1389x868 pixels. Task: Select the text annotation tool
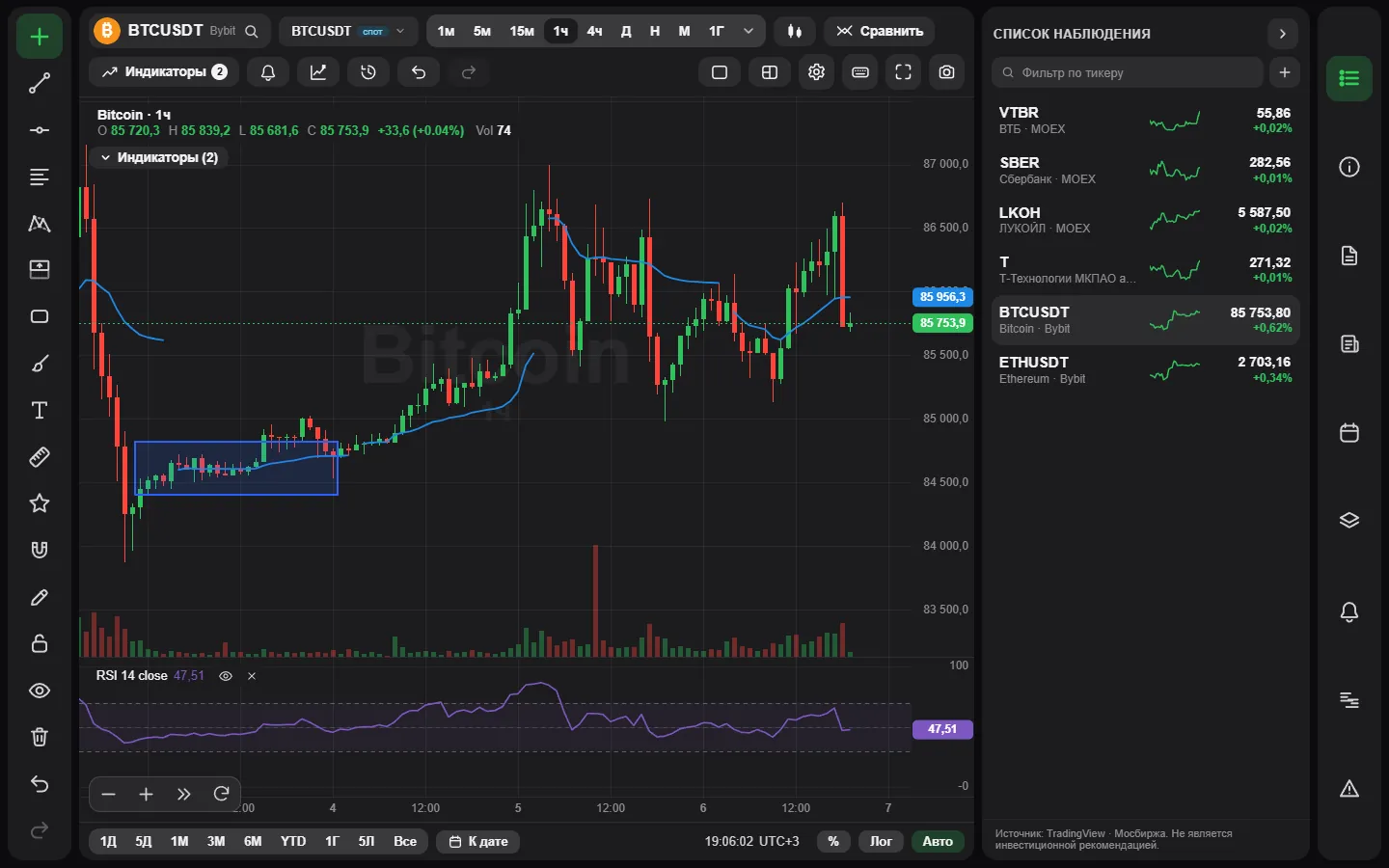tap(40, 411)
